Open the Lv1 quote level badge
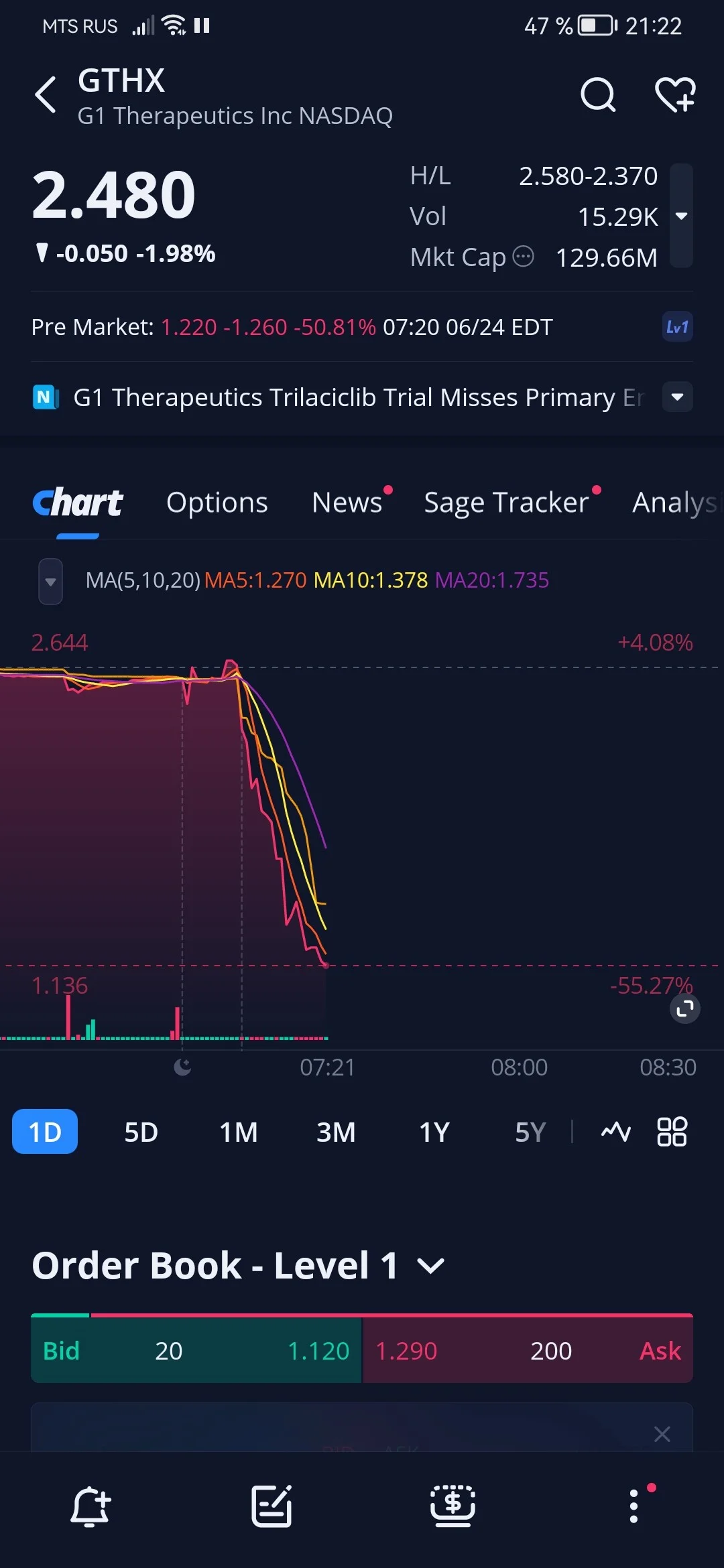 pyautogui.click(x=677, y=327)
